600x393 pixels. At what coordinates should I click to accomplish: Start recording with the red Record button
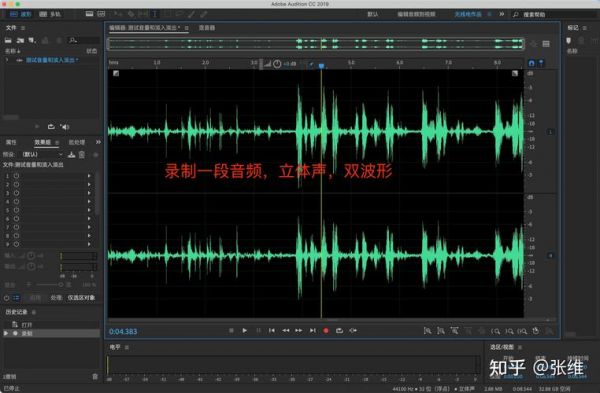tap(326, 331)
